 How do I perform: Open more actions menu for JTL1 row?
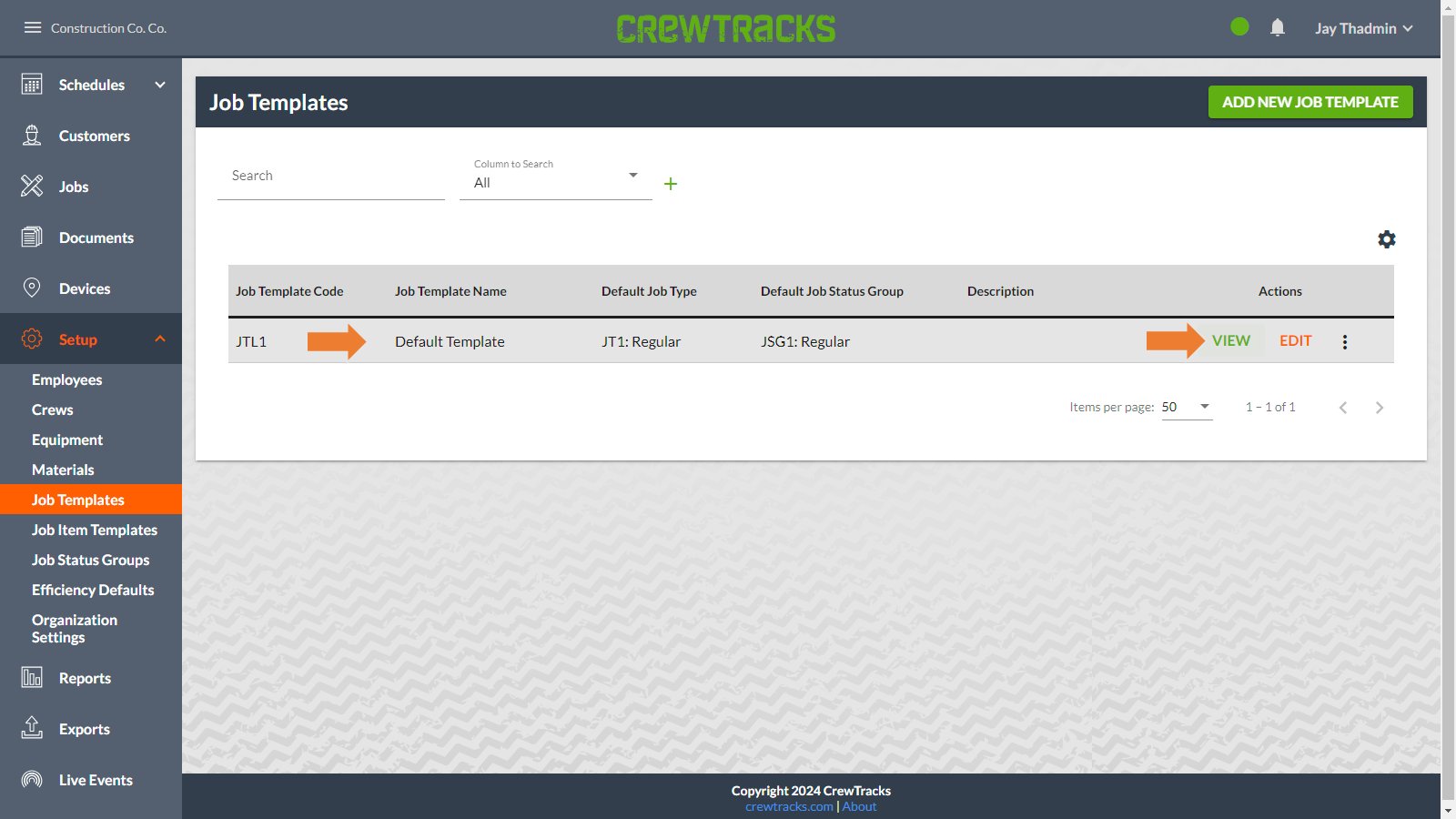1345,342
